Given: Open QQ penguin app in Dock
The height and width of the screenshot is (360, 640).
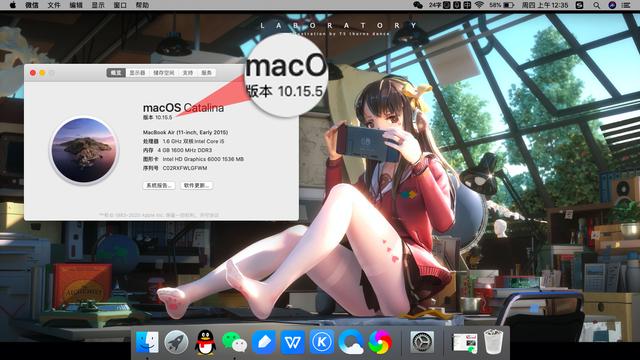Looking at the screenshot, I should point(205,342).
